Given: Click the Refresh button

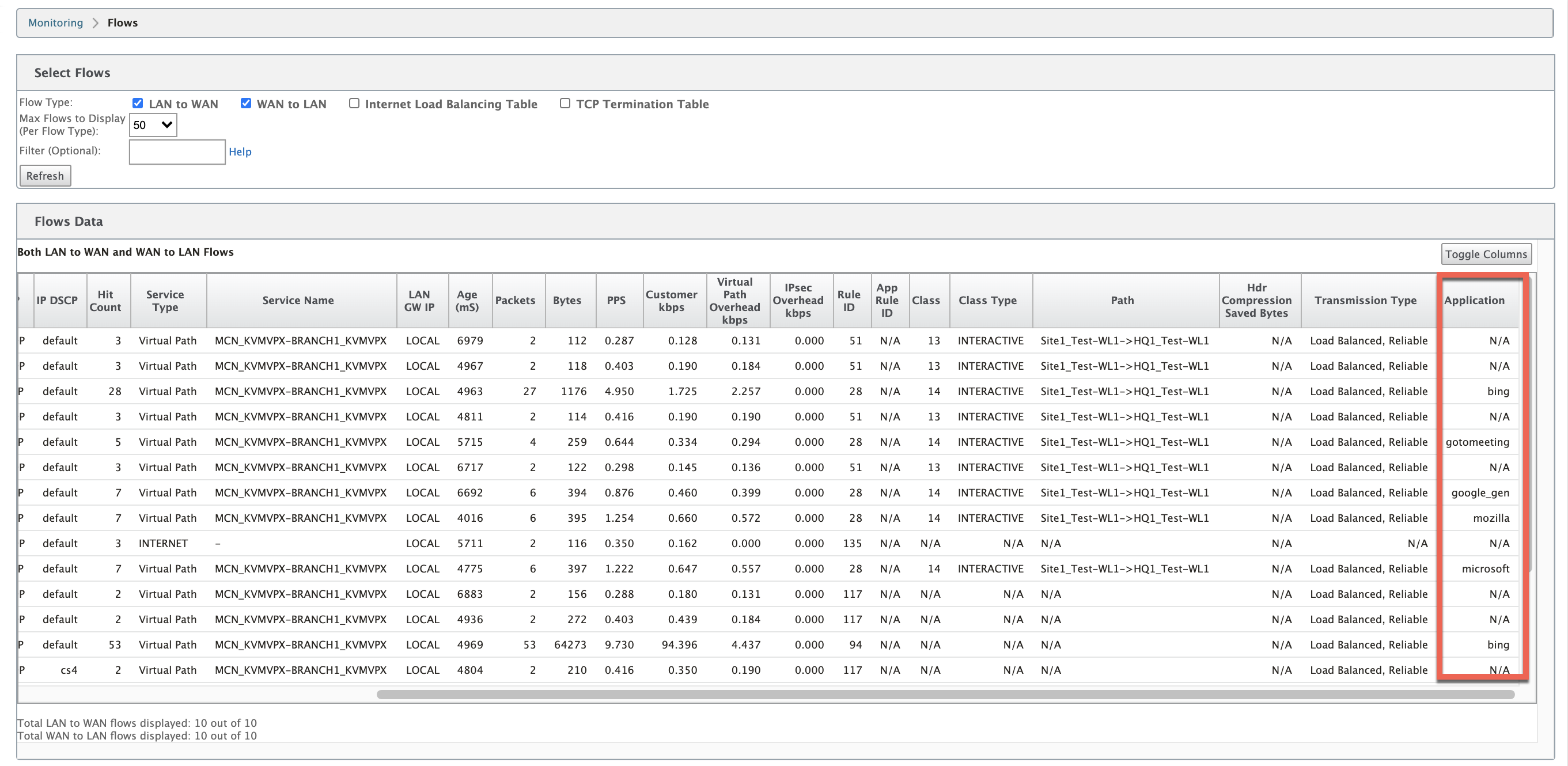Looking at the screenshot, I should (x=45, y=176).
